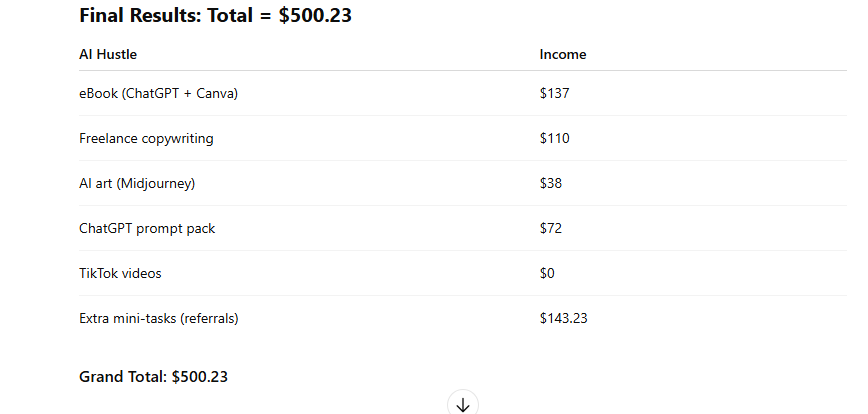This screenshot has width=868, height=414.
Task: Click the $0 income value
Action: (x=547, y=273)
